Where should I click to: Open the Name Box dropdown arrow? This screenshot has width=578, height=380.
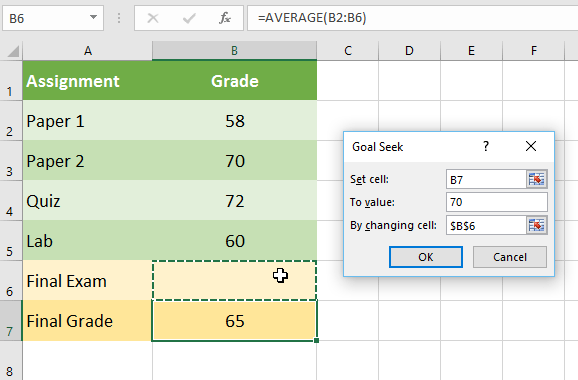click(x=93, y=17)
